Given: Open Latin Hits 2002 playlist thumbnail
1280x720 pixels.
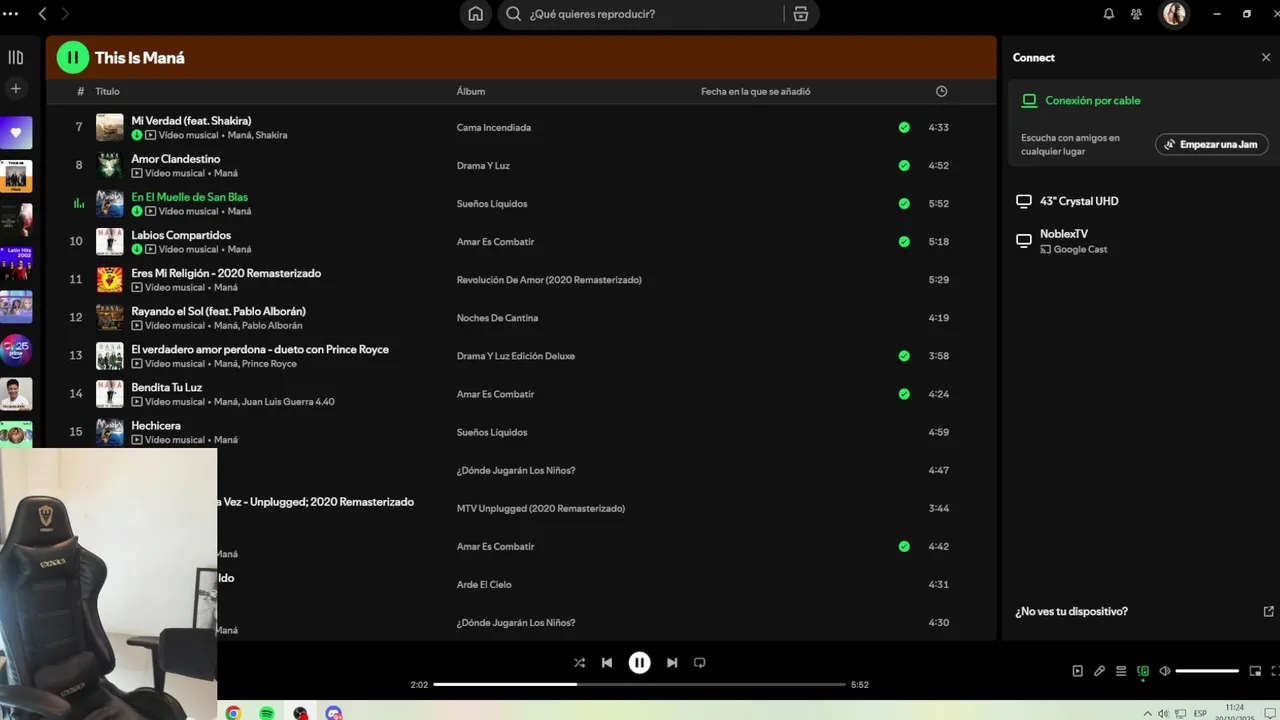Looking at the screenshot, I should [16, 263].
